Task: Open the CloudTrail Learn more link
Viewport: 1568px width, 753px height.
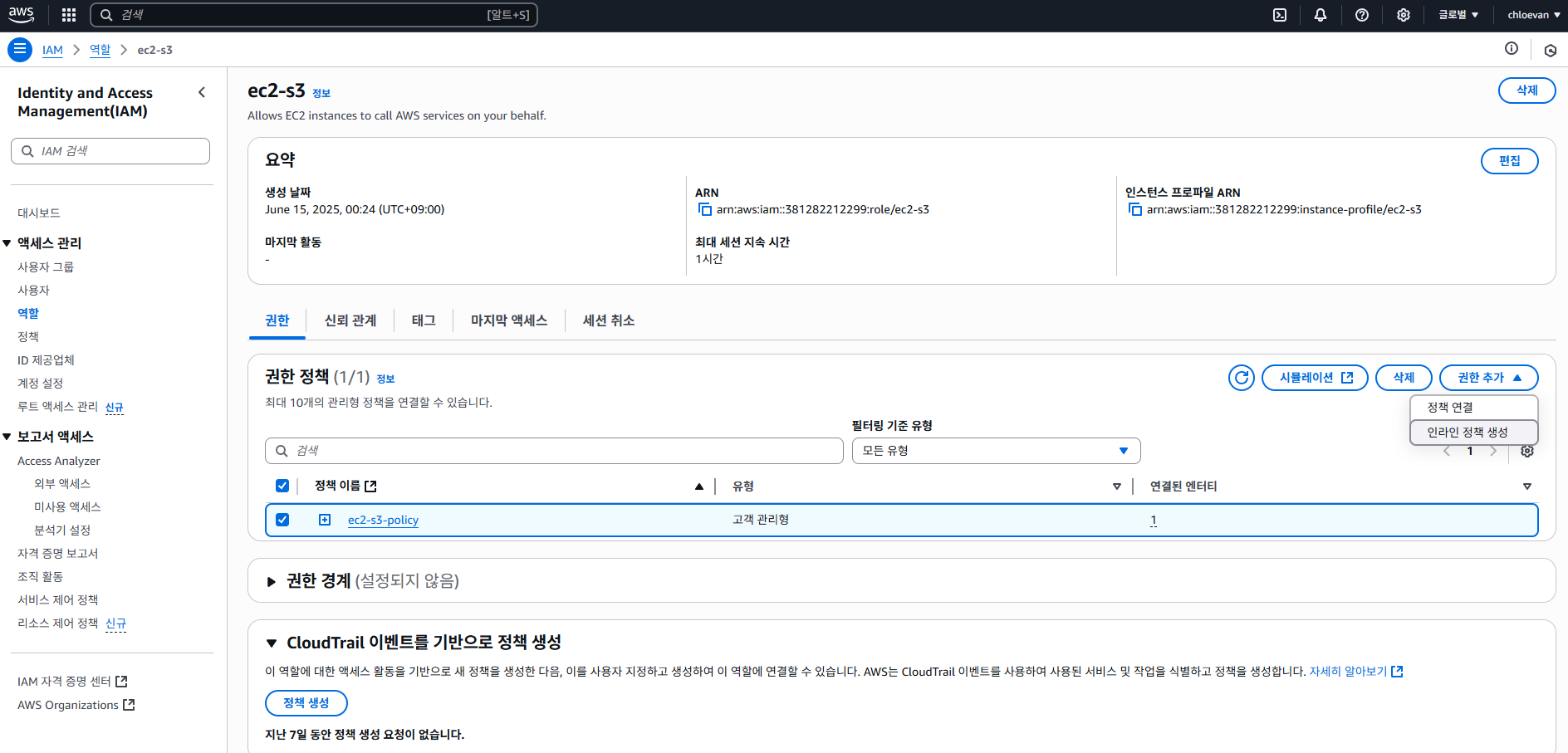Action: [x=1355, y=672]
